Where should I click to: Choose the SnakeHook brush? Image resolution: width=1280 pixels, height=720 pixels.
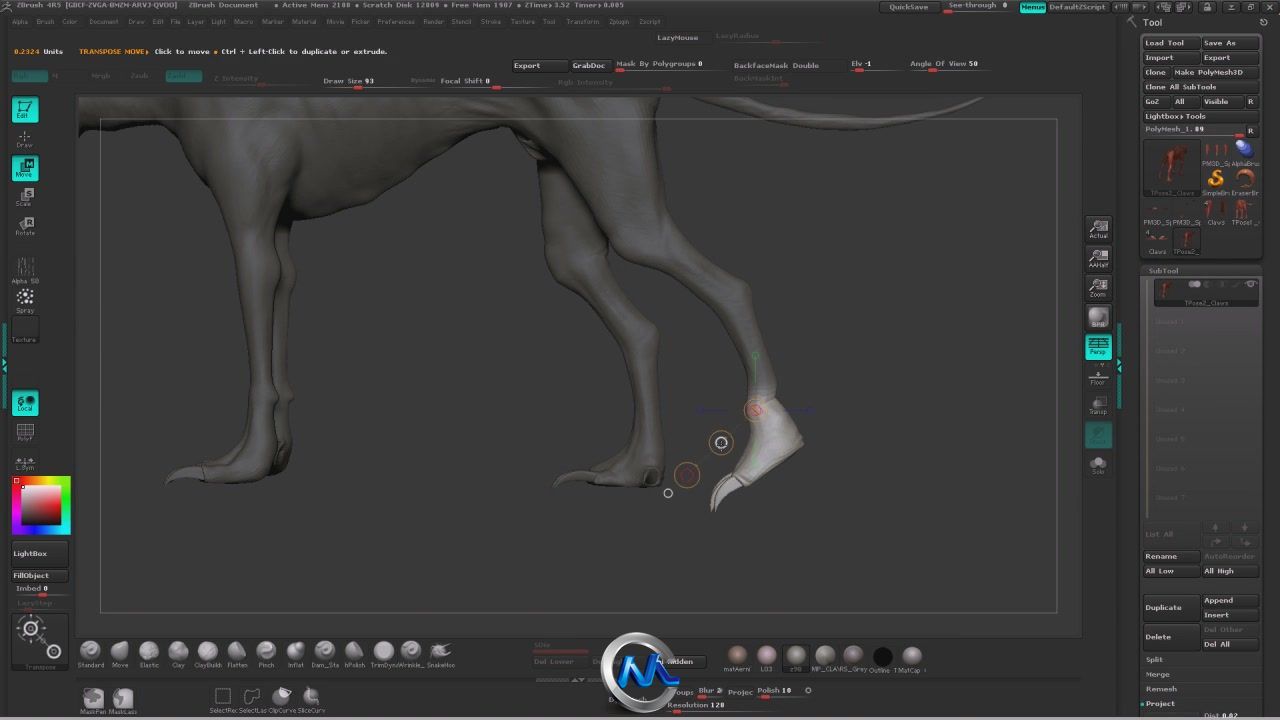[441, 654]
